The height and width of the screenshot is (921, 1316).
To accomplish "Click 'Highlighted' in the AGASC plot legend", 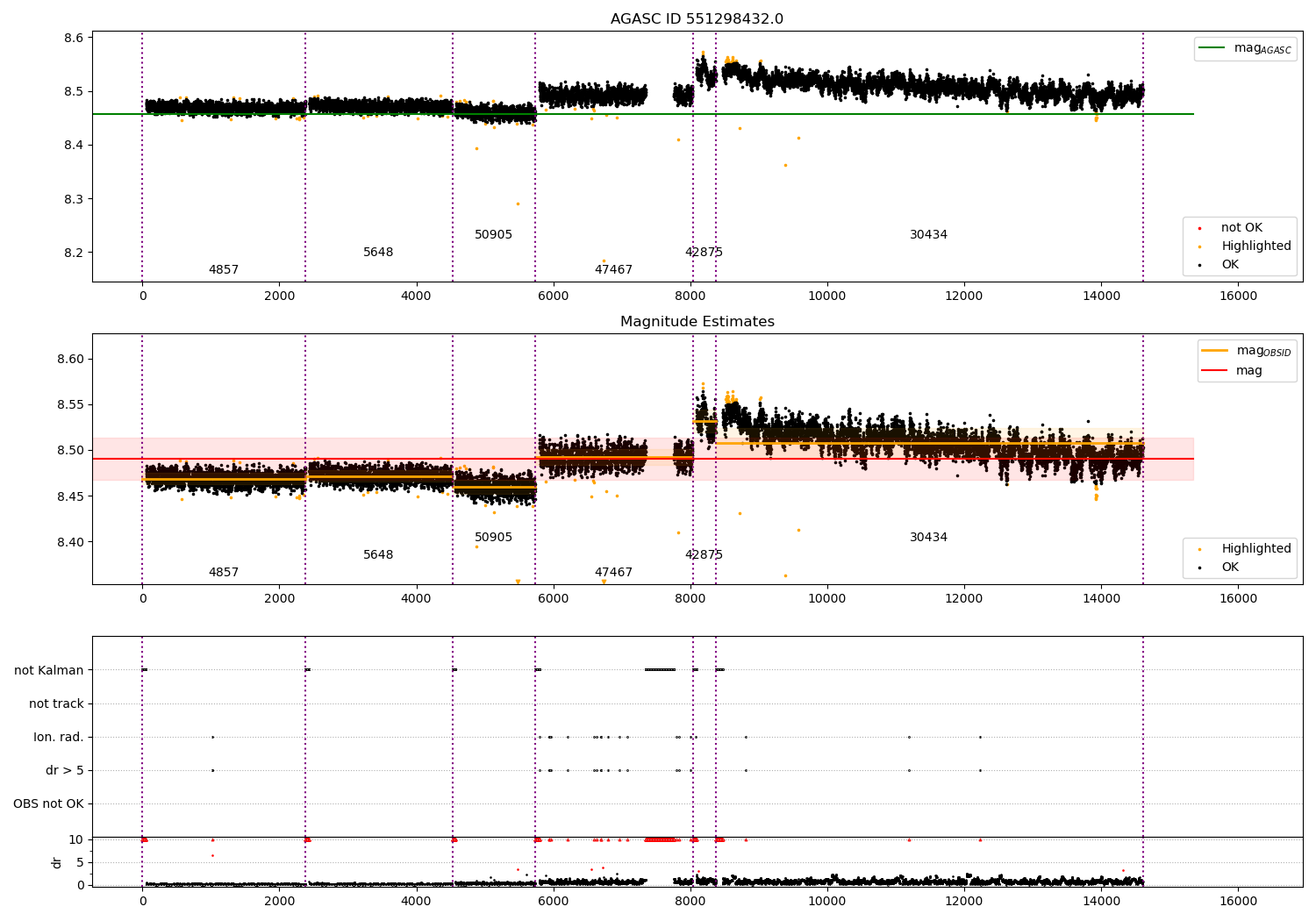I will pyautogui.click(x=1256, y=246).
